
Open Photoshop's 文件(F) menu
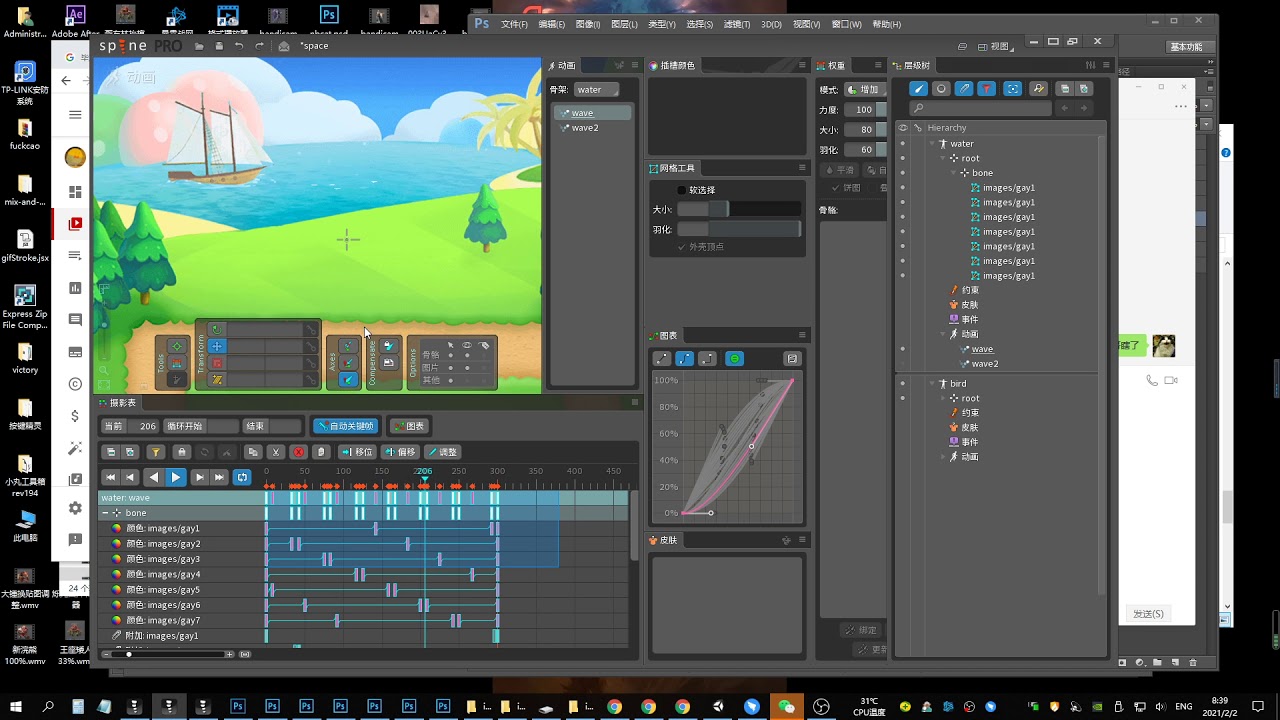pos(514,24)
